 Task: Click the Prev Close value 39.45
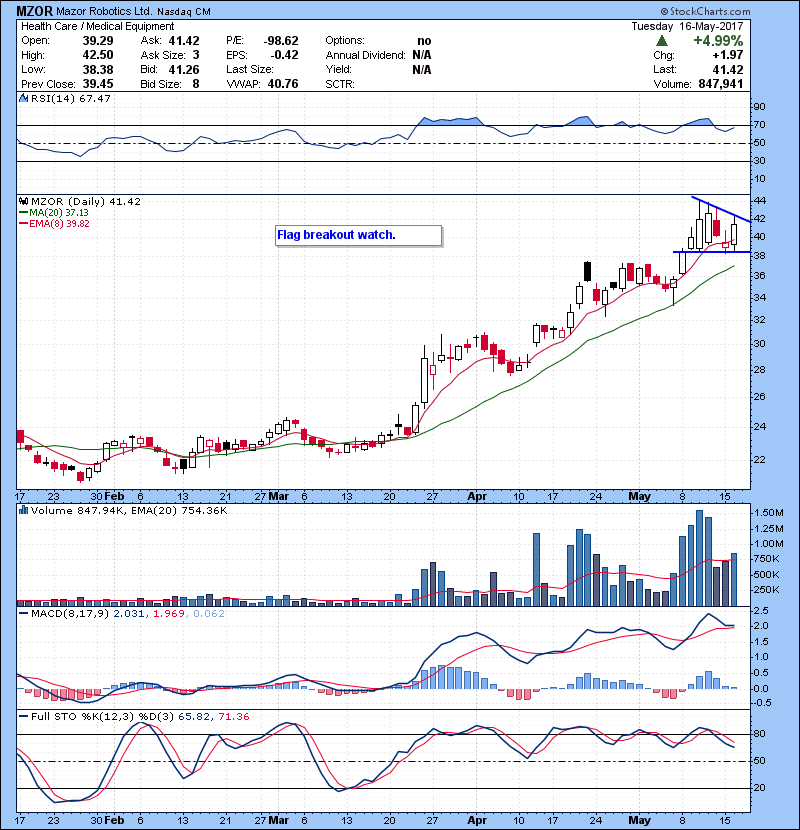pyautogui.click(x=98, y=84)
